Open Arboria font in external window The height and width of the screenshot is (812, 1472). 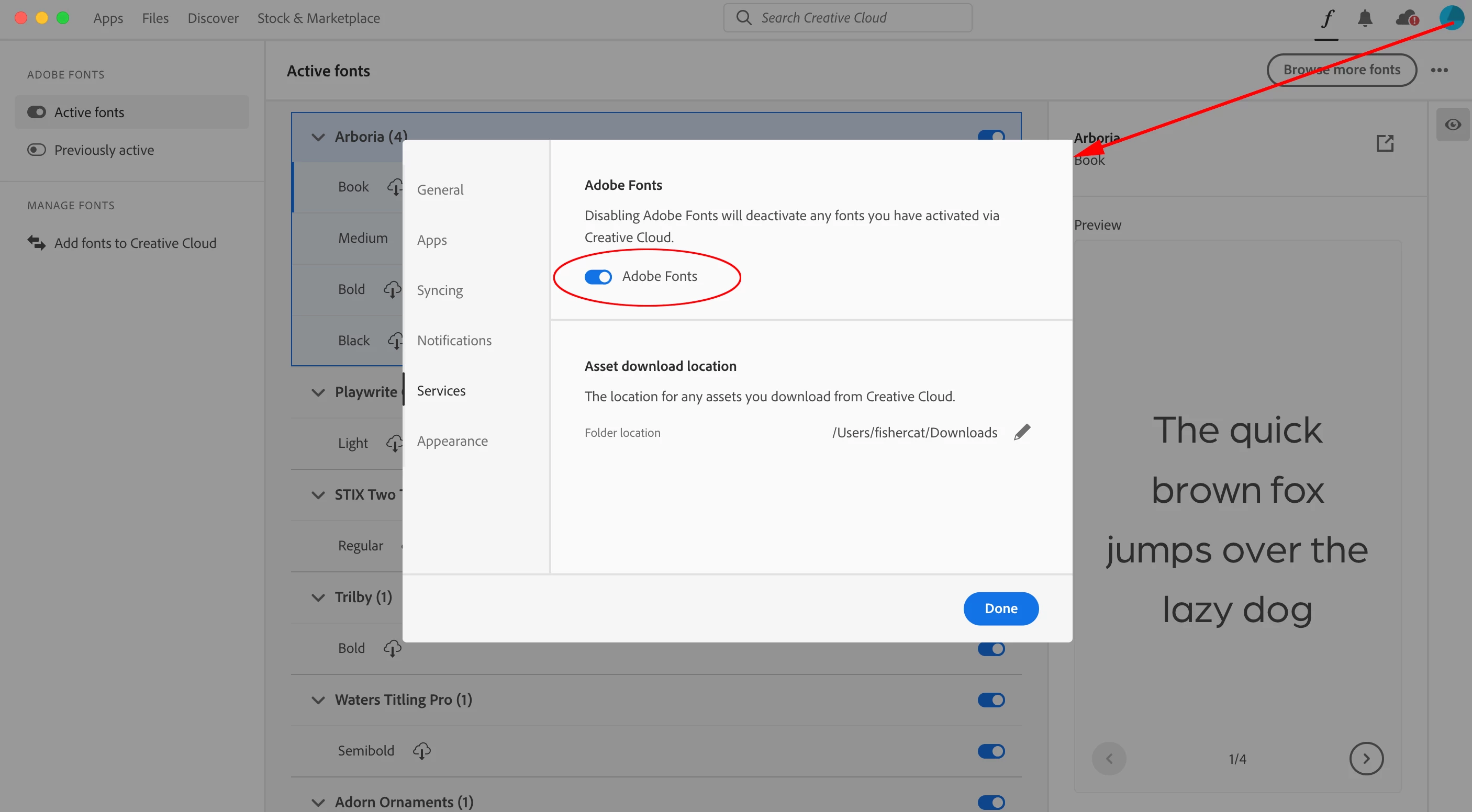click(x=1385, y=143)
